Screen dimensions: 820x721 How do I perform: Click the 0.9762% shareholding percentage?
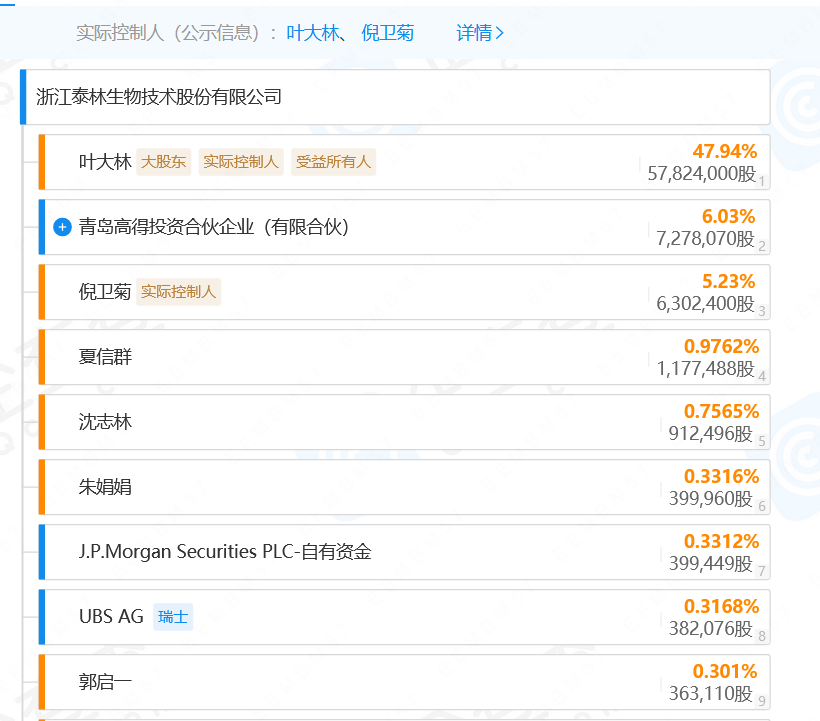tap(722, 347)
